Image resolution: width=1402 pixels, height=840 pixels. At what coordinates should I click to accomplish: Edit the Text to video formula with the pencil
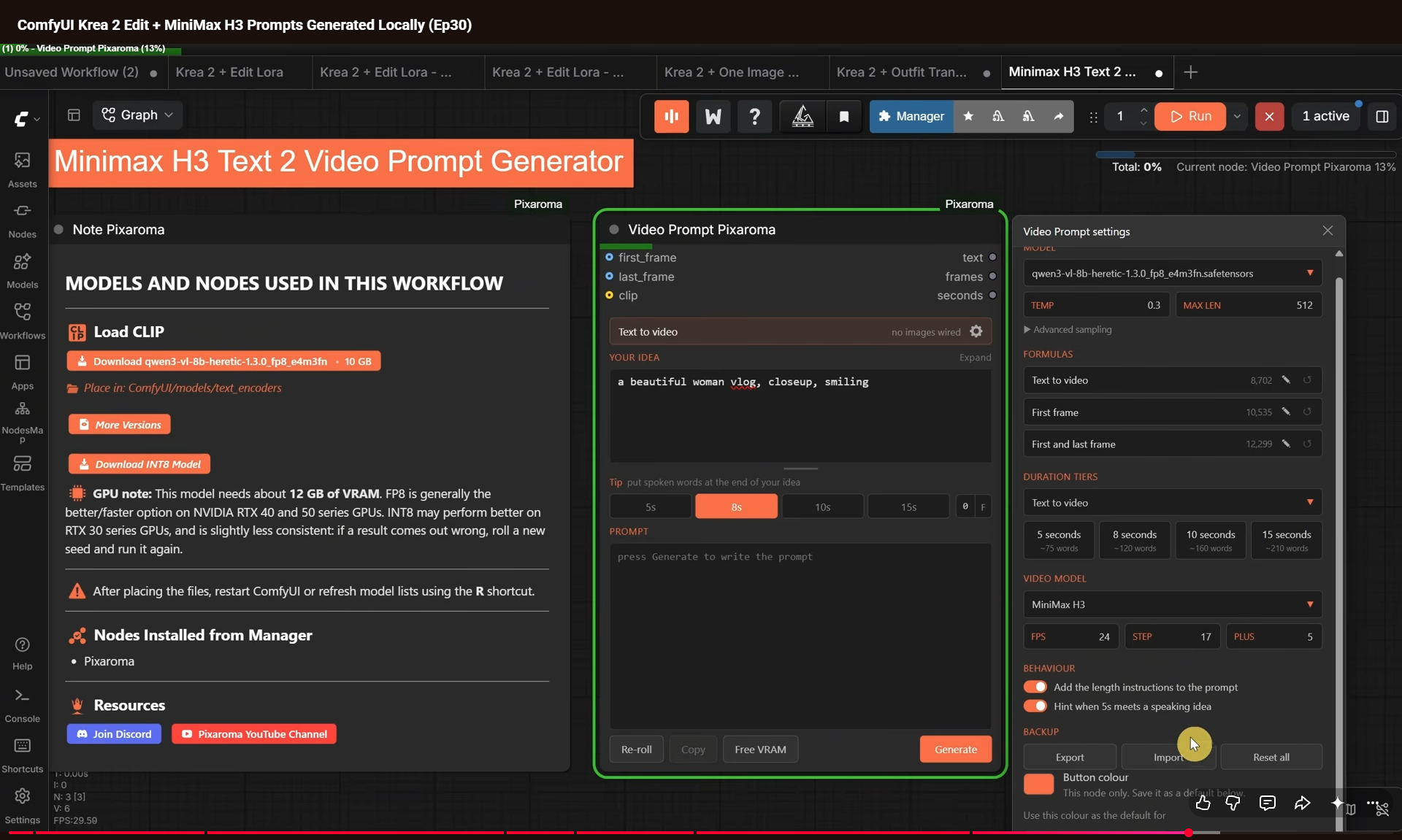tap(1286, 379)
